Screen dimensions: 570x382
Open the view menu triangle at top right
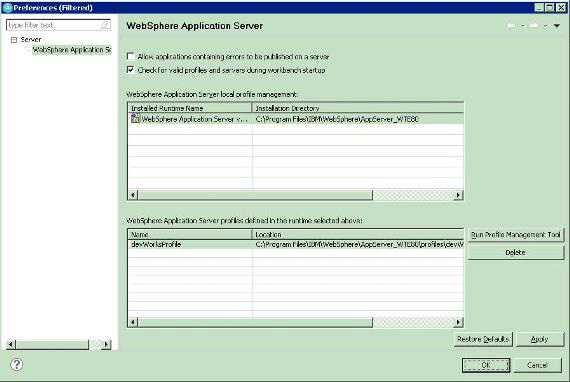click(557, 26)
